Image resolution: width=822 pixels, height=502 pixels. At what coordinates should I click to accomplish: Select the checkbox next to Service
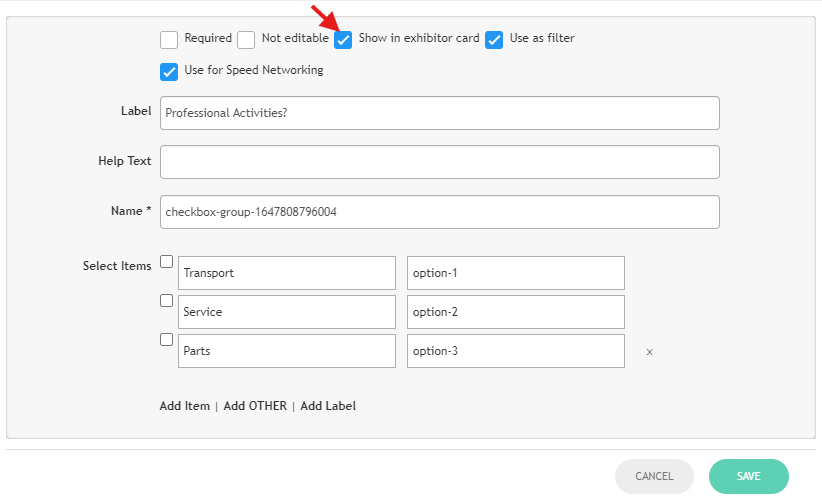click(x=167, y=300)
